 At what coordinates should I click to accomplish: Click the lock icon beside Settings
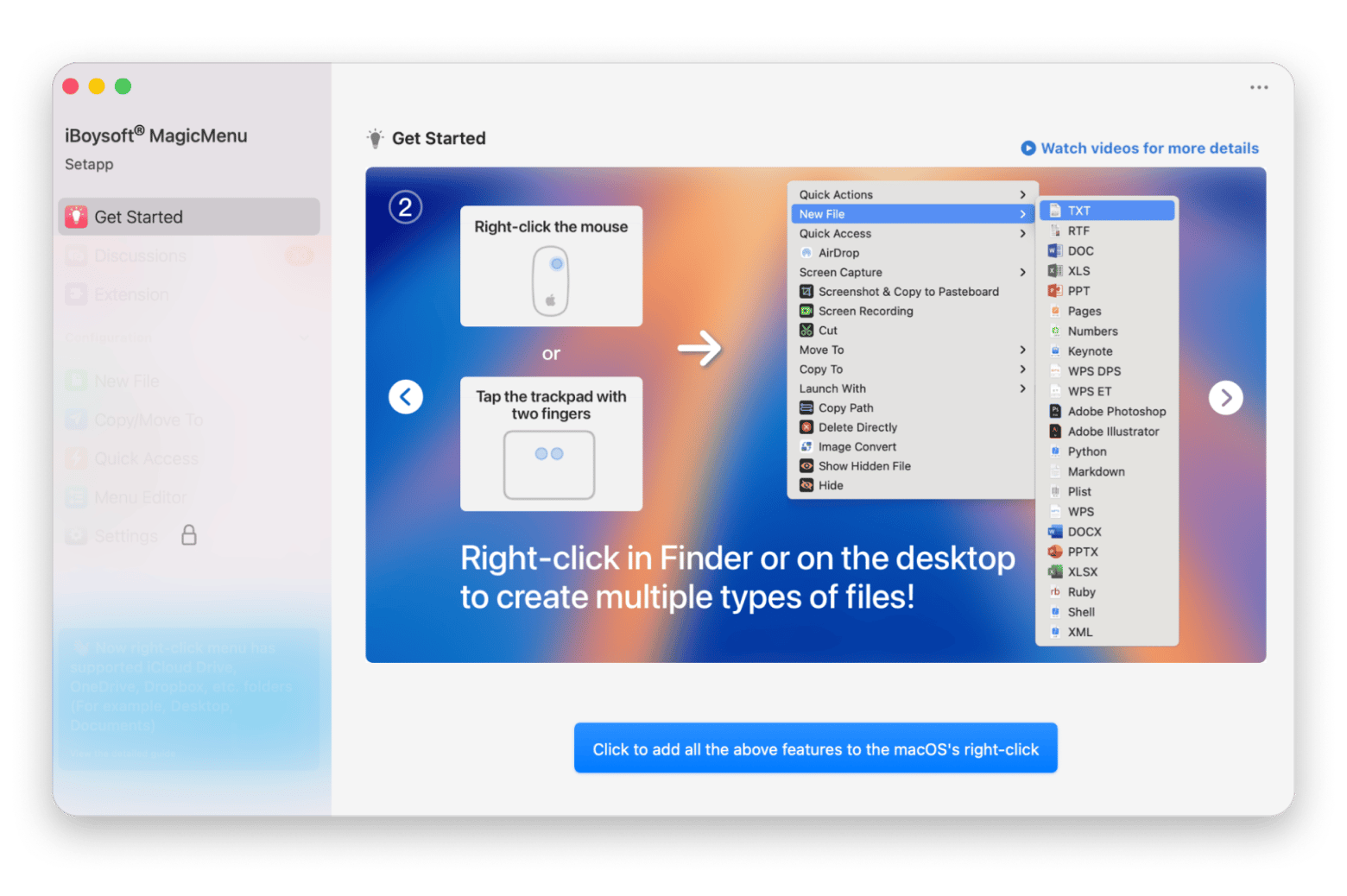[189, 535]
